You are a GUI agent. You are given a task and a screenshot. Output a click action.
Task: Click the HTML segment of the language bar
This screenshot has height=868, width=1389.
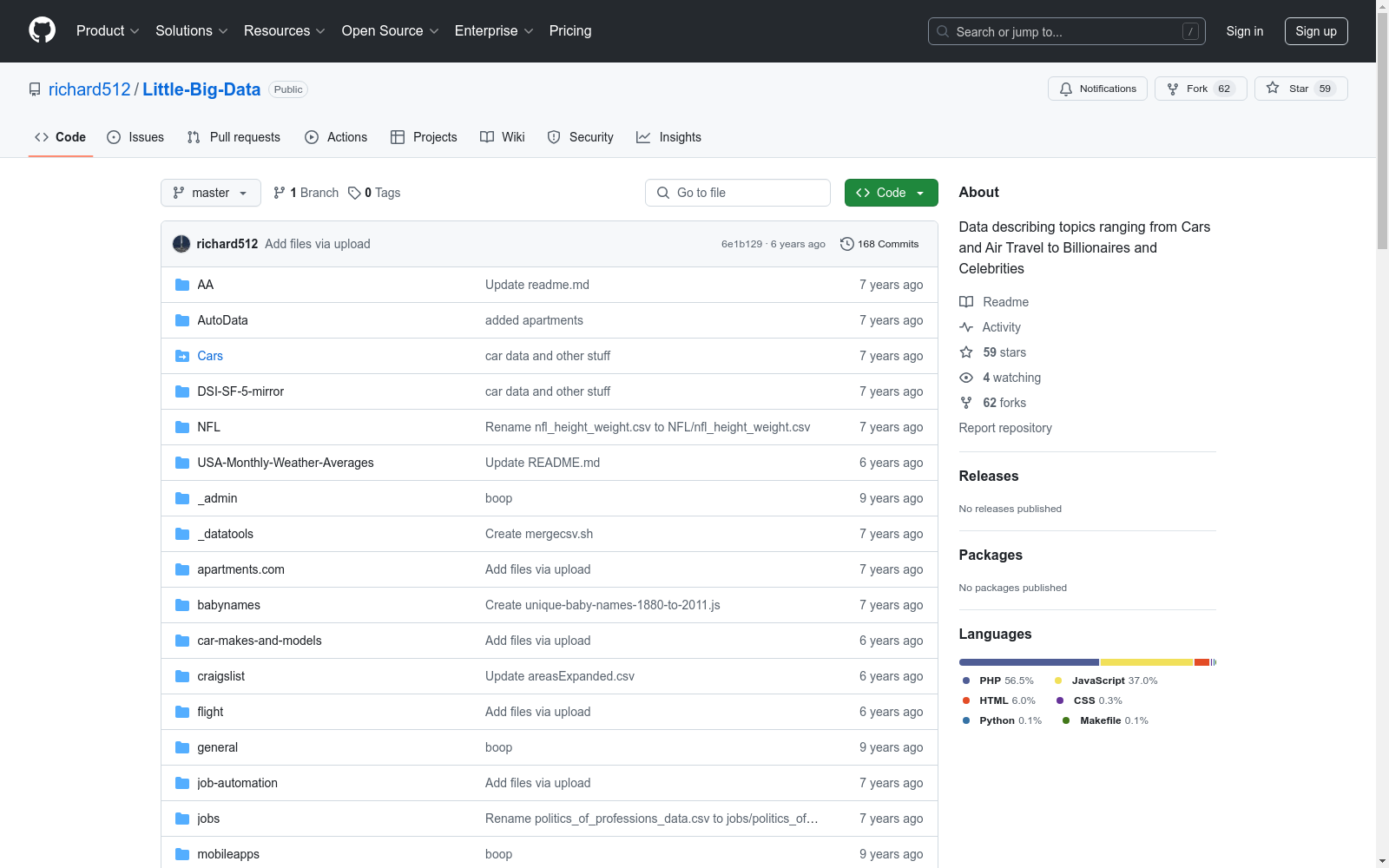point(1202,662)
